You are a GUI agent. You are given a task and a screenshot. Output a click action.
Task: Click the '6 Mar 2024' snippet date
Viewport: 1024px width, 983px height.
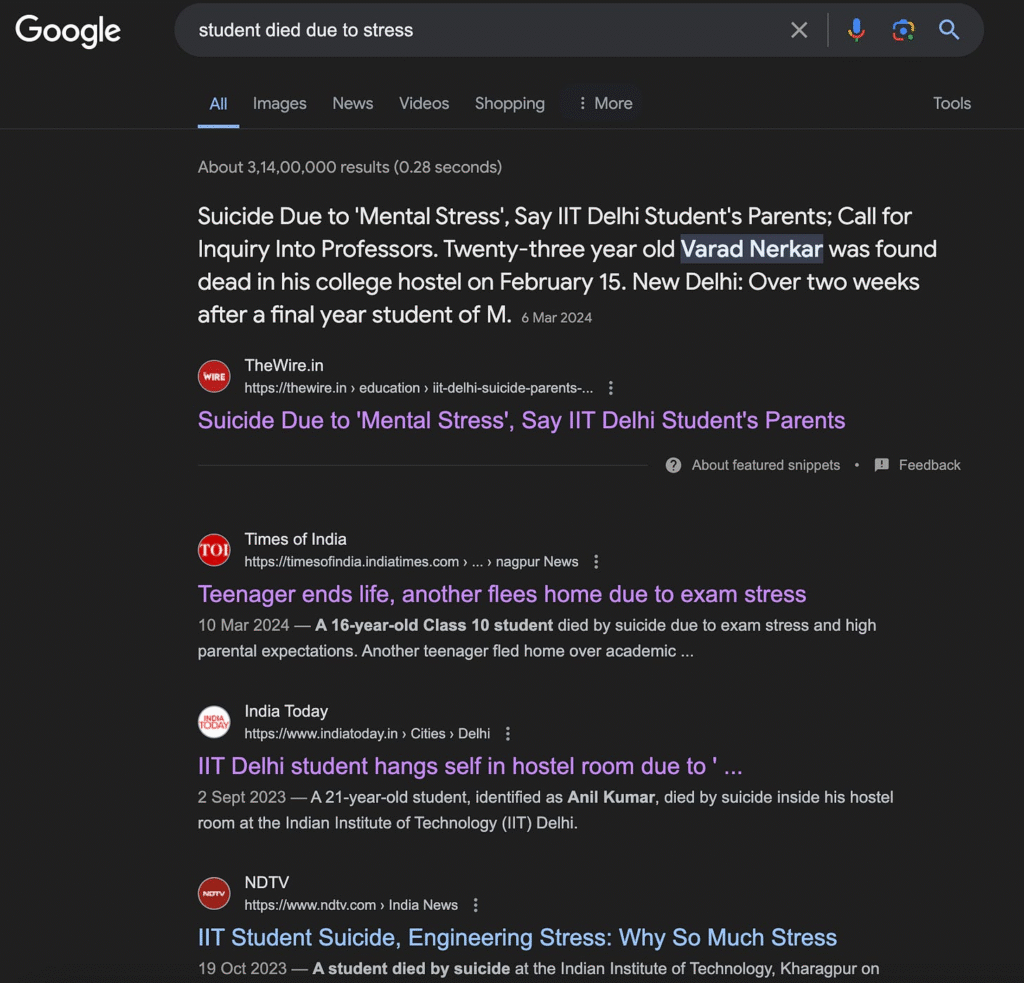point(556,318)
